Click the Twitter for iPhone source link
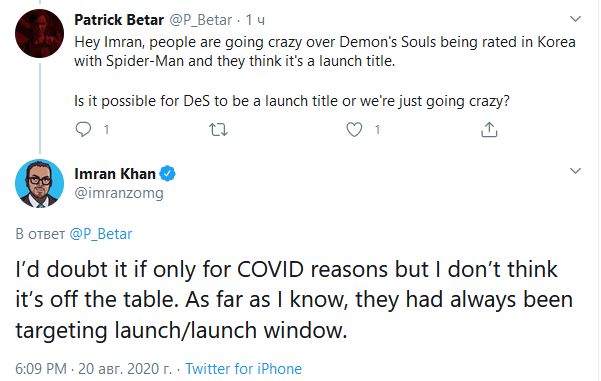The width and height of the screenshot is (601, 381). tap(244, 369)
